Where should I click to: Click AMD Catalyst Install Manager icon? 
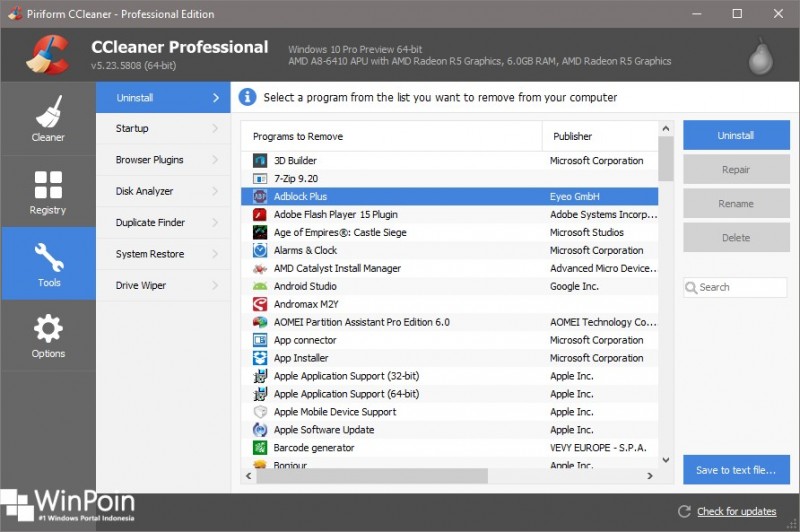tap(260, 268)
